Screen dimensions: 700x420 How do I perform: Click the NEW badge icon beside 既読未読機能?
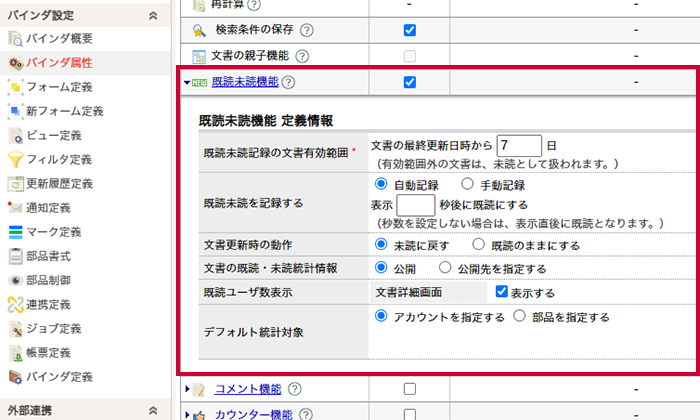pyautogui.click(x=200, y=83)
